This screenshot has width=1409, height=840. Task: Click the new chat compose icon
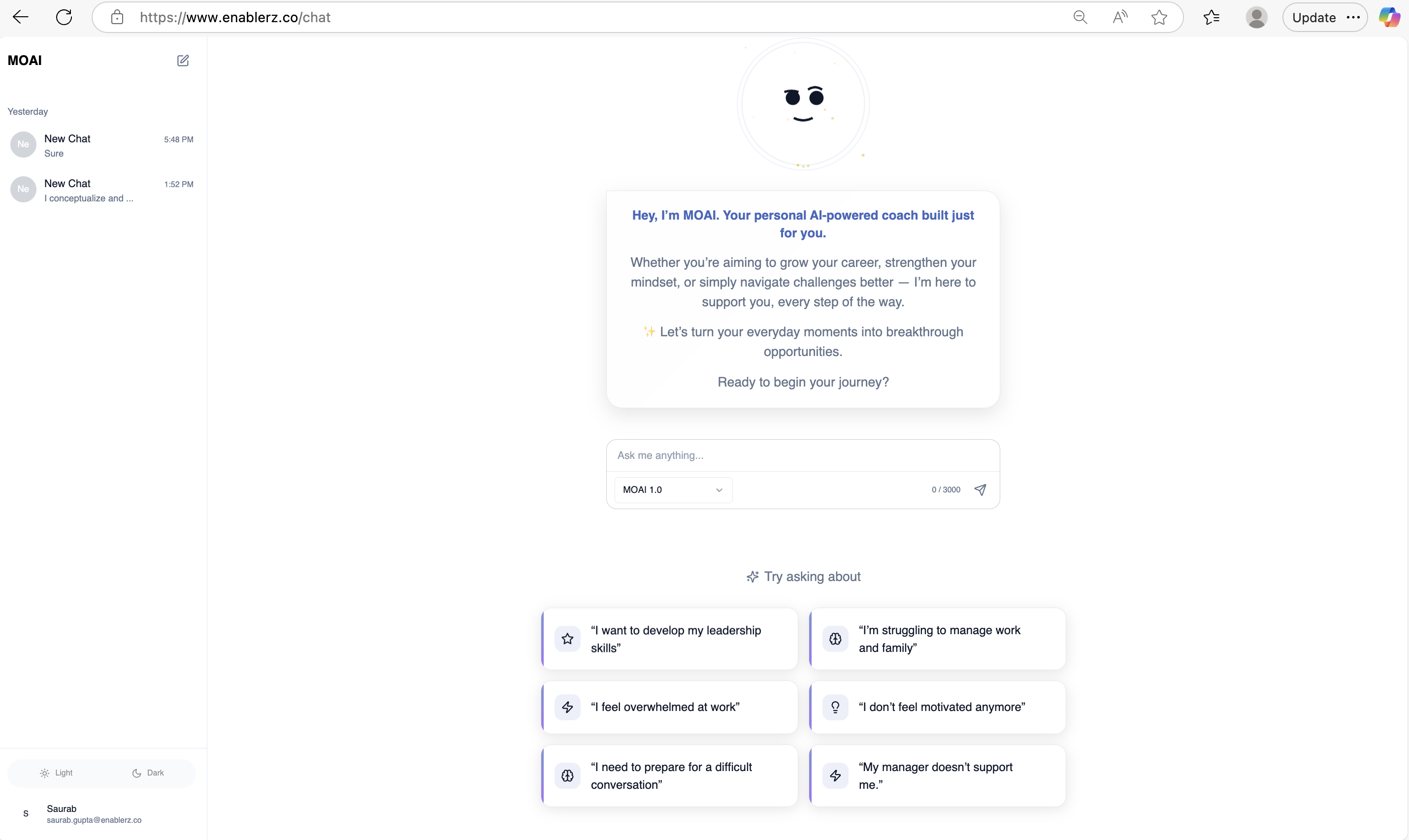(x=182, y=61)
